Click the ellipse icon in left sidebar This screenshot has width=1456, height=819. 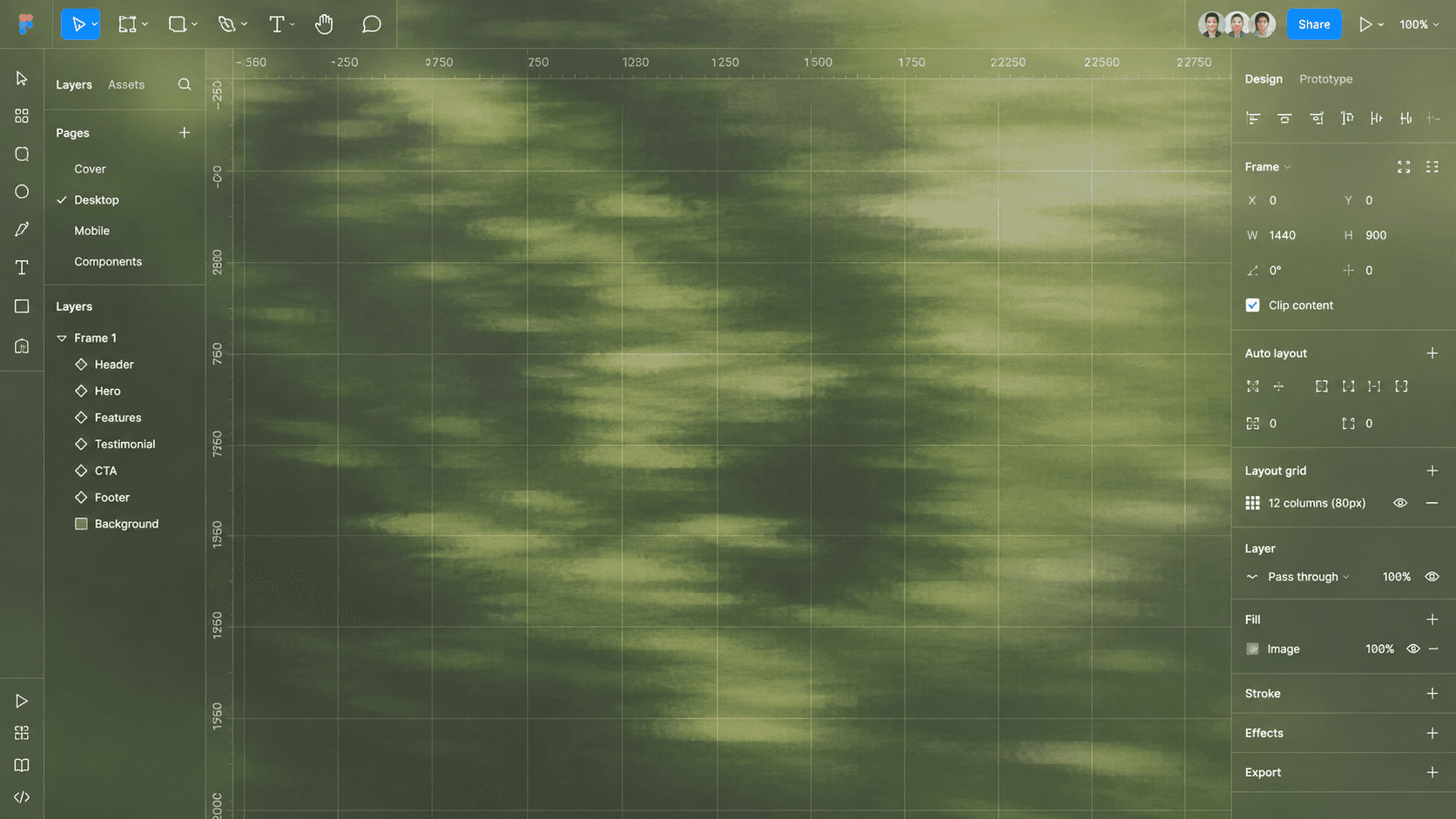click(x=22, y=191)
